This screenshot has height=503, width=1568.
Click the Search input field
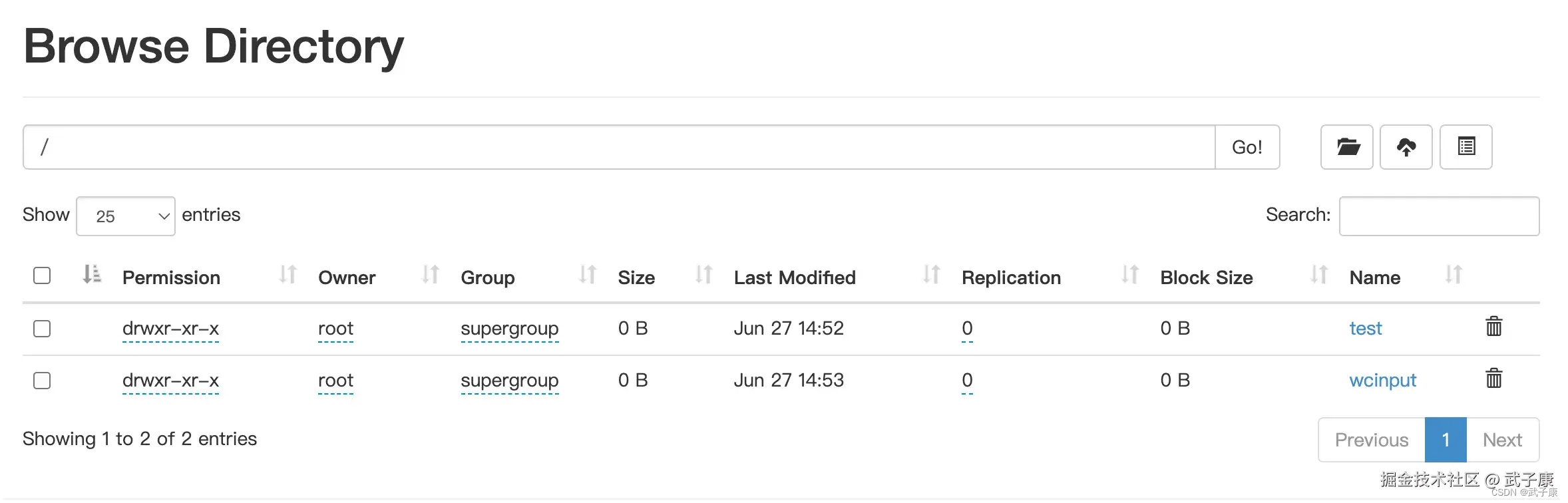(x=1439, y=216)
